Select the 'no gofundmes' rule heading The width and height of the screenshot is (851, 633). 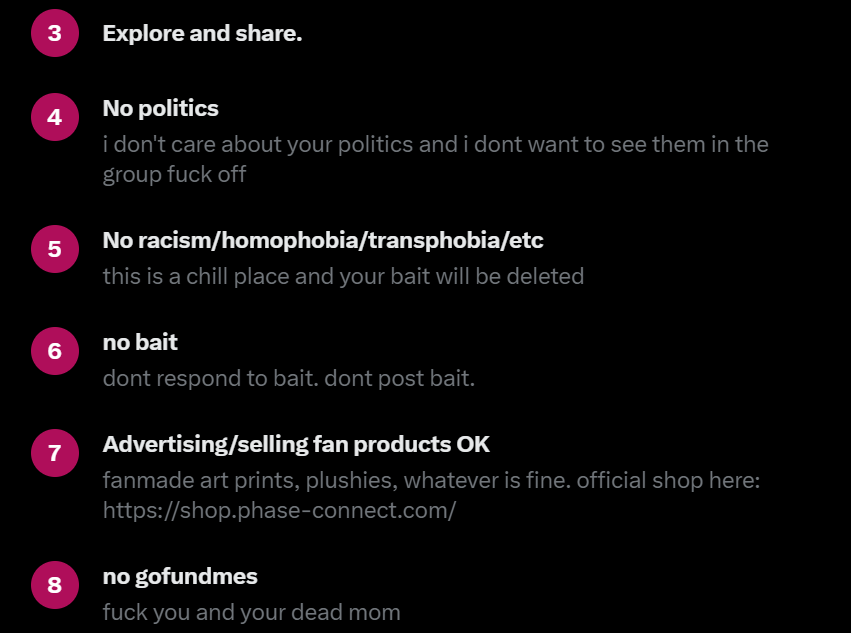pyautogui.click(x=180, y=577)
